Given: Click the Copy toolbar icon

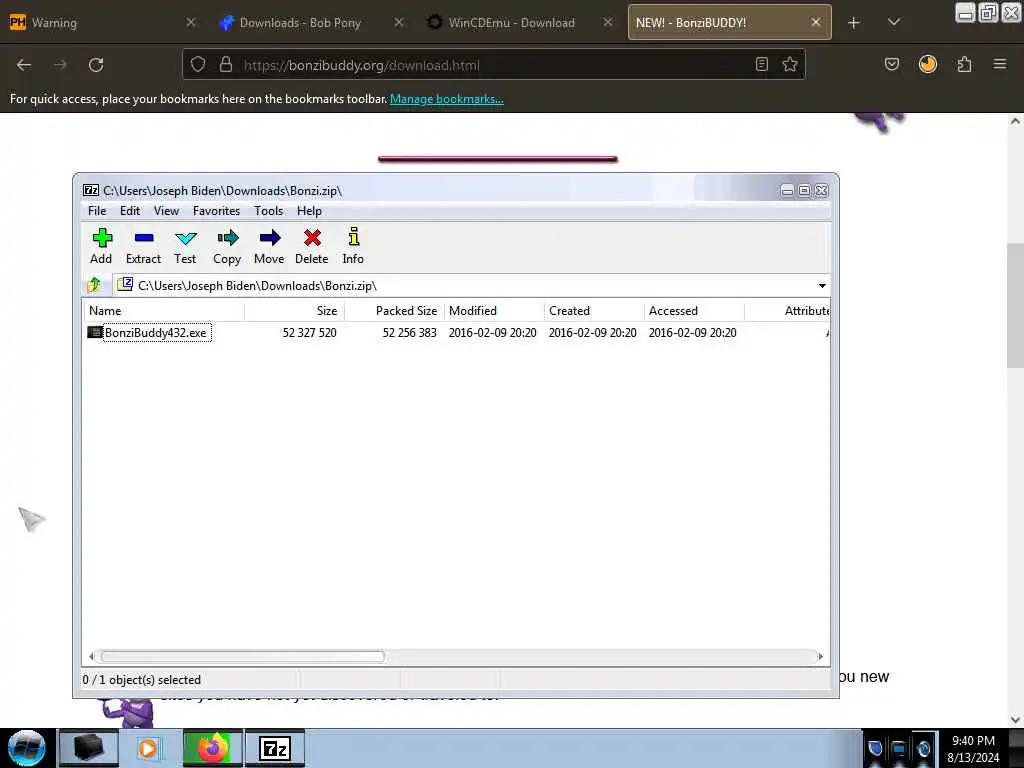Looking at the screenshot, I should click(227, 246).
